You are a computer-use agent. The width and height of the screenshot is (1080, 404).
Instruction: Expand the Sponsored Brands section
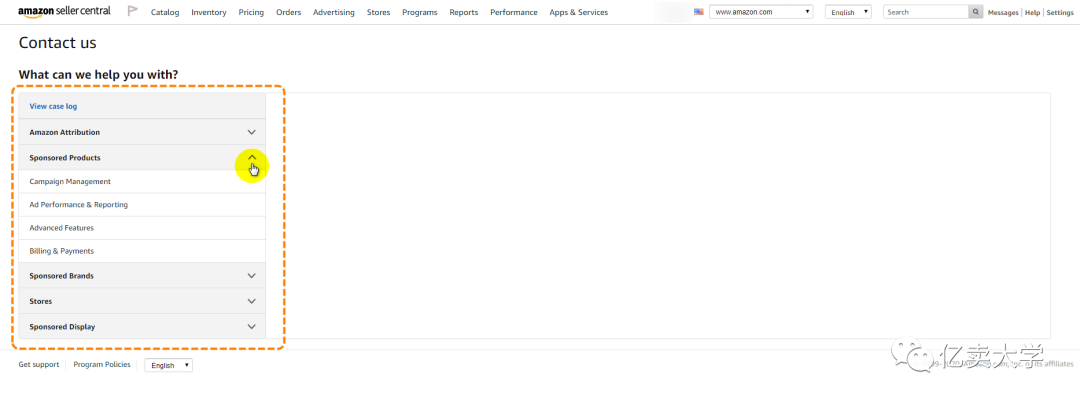pyautogui.click(x=142, y=276)
